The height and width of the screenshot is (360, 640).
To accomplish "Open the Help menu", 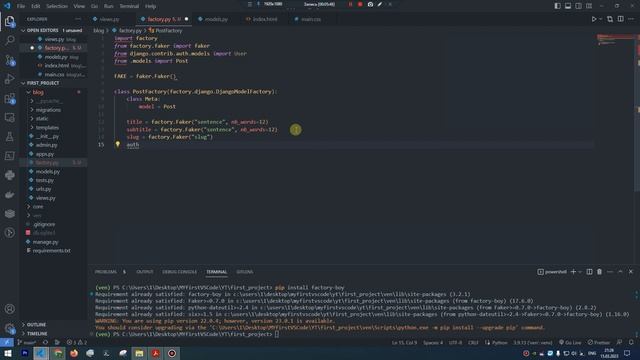I will [151, 6].
